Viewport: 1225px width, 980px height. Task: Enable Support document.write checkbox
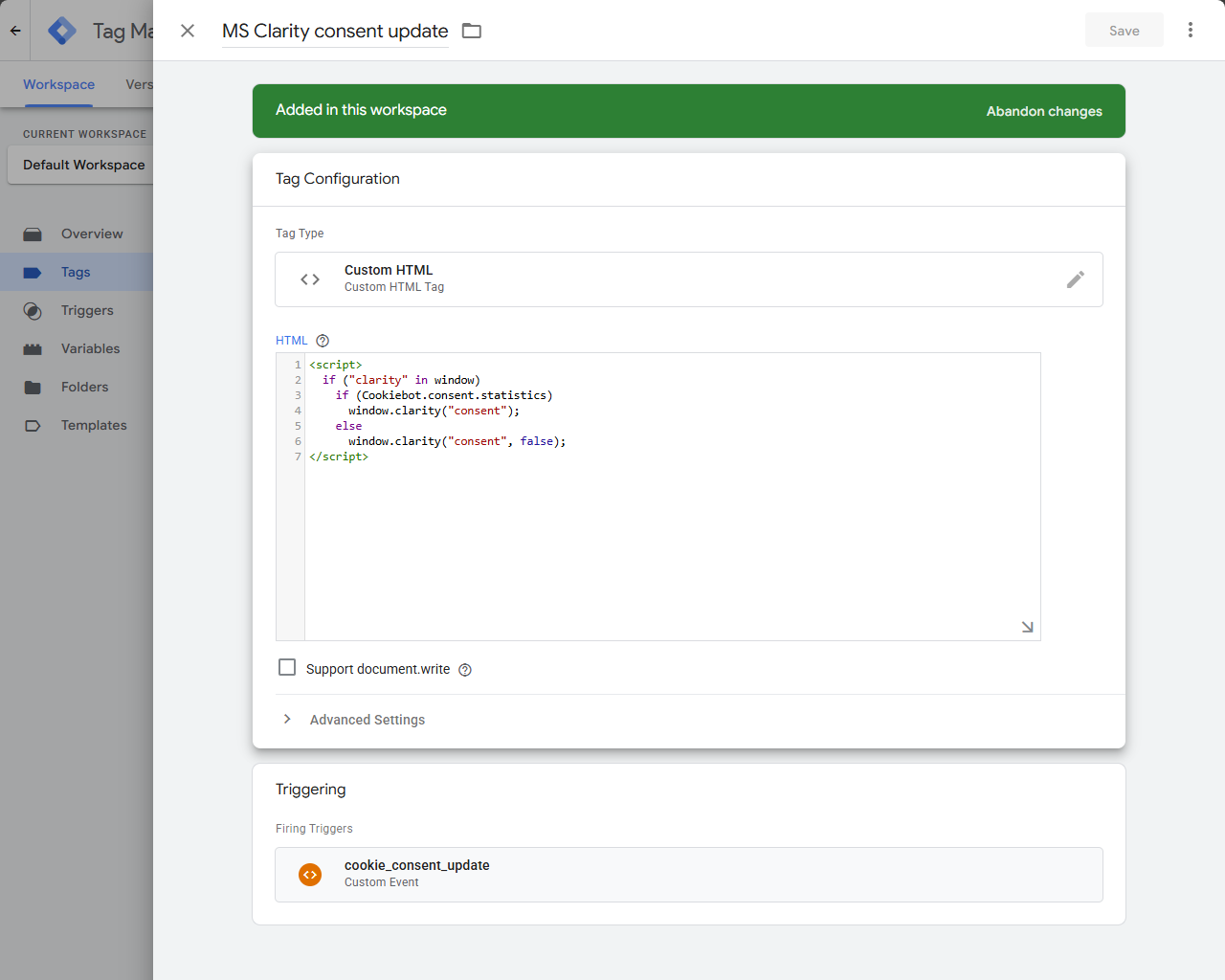coord(287,667)
